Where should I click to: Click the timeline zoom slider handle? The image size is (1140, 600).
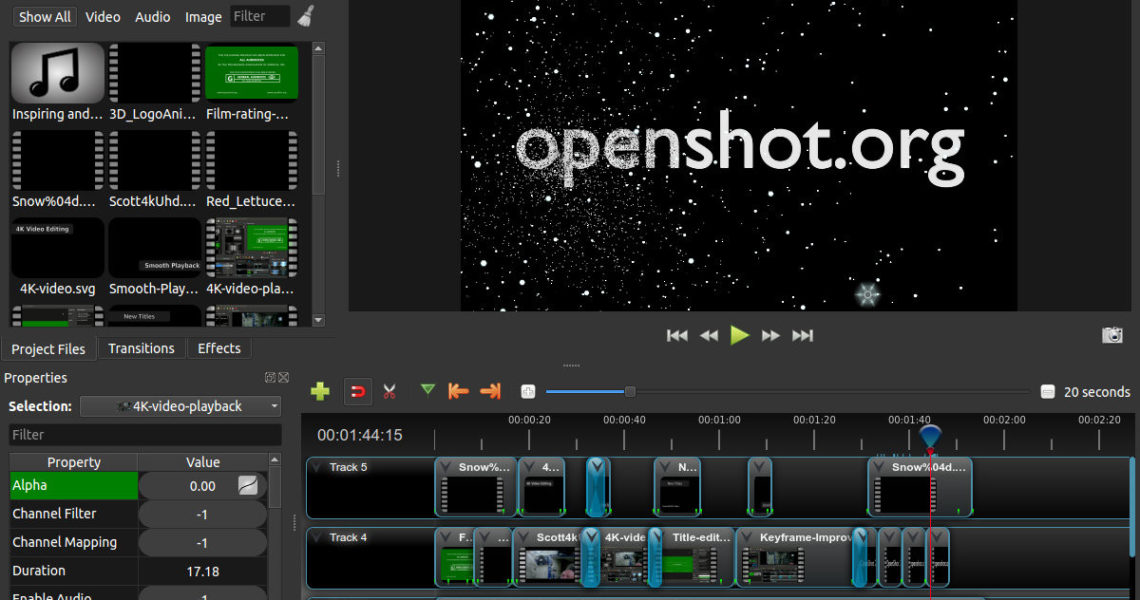(x=630, y=391)
